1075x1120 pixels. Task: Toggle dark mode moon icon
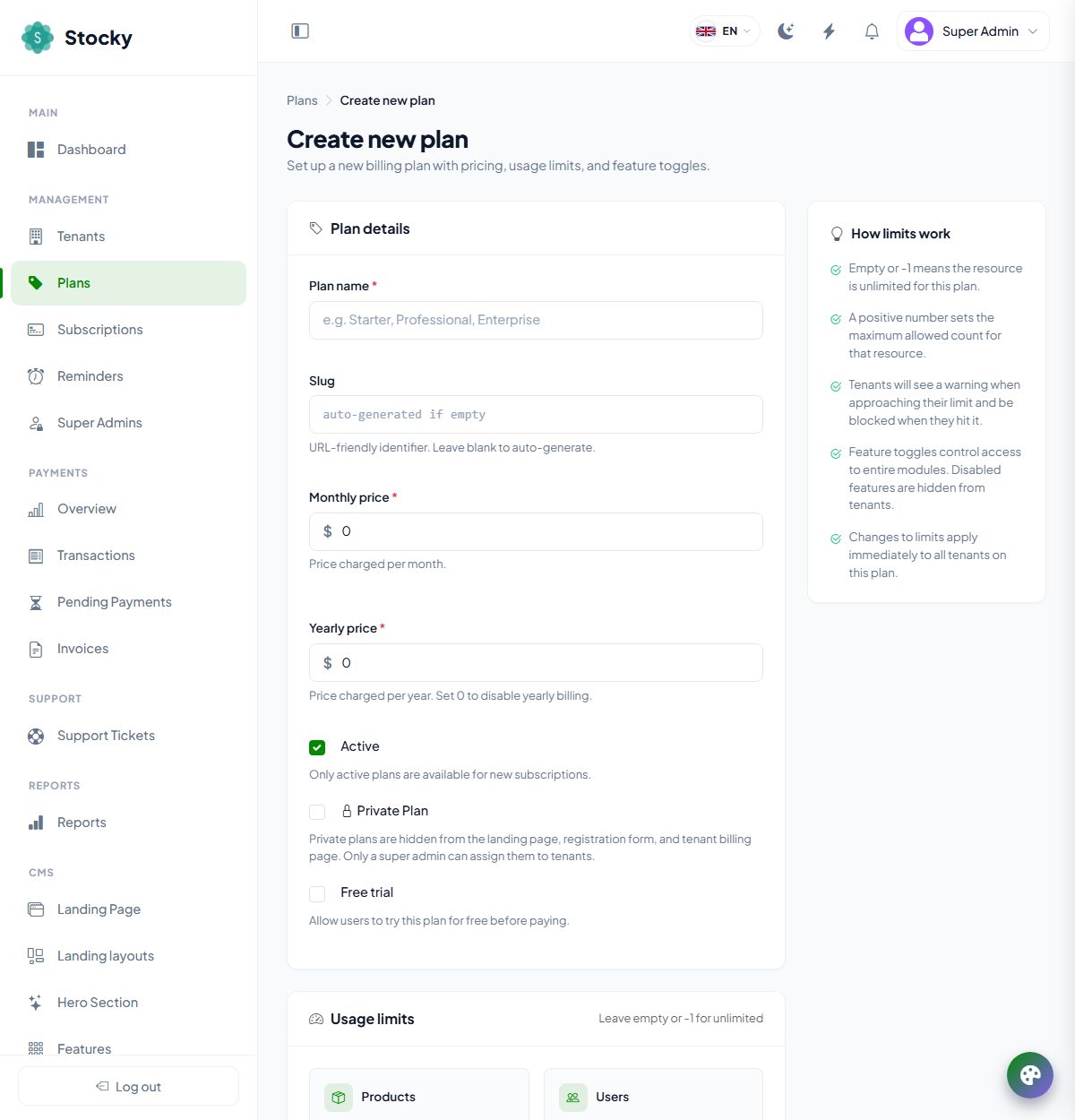786,31
